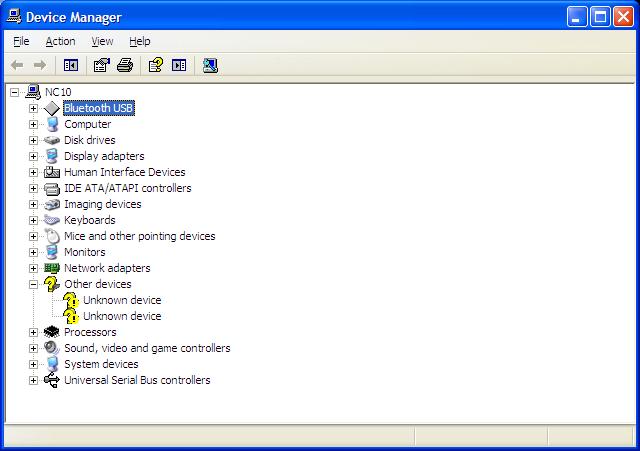Open the View menu
The height and width of the screenshot is (451, 640).
coord(102,41)
